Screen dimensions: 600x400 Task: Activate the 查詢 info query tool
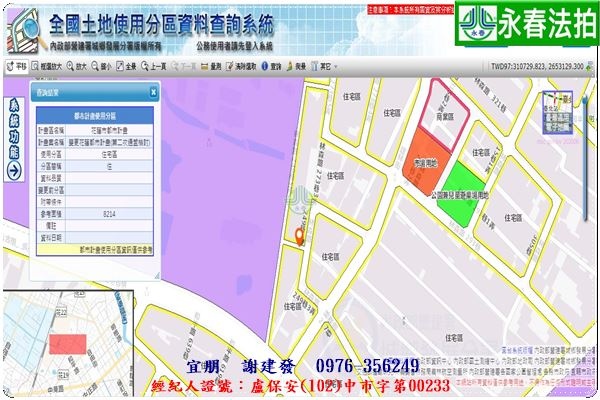point(271,67)
